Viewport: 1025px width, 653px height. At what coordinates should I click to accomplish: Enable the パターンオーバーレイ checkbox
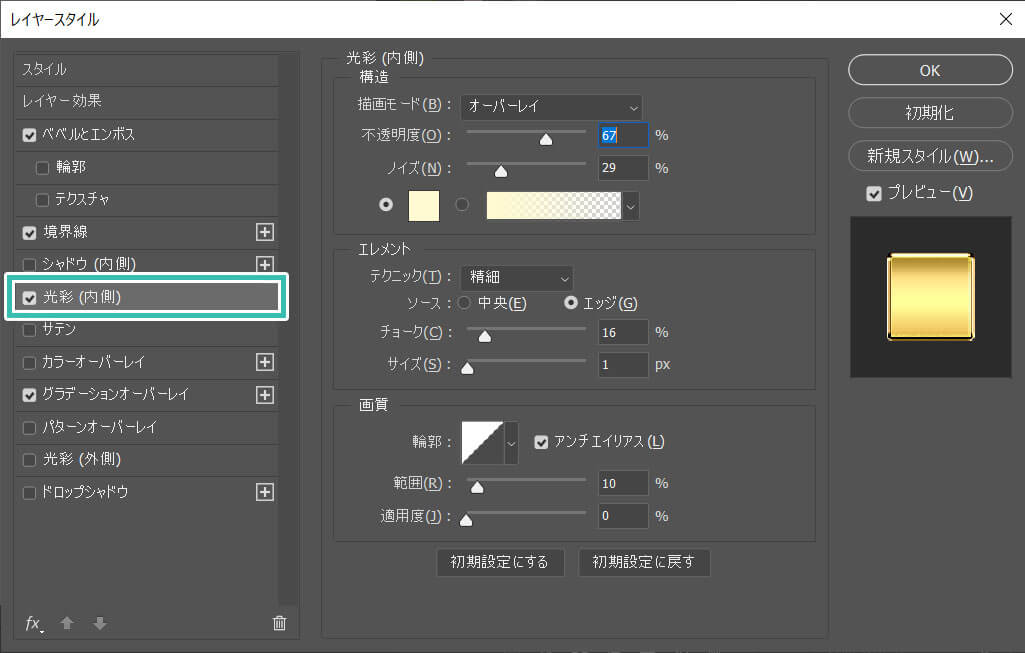coord(29,428)
